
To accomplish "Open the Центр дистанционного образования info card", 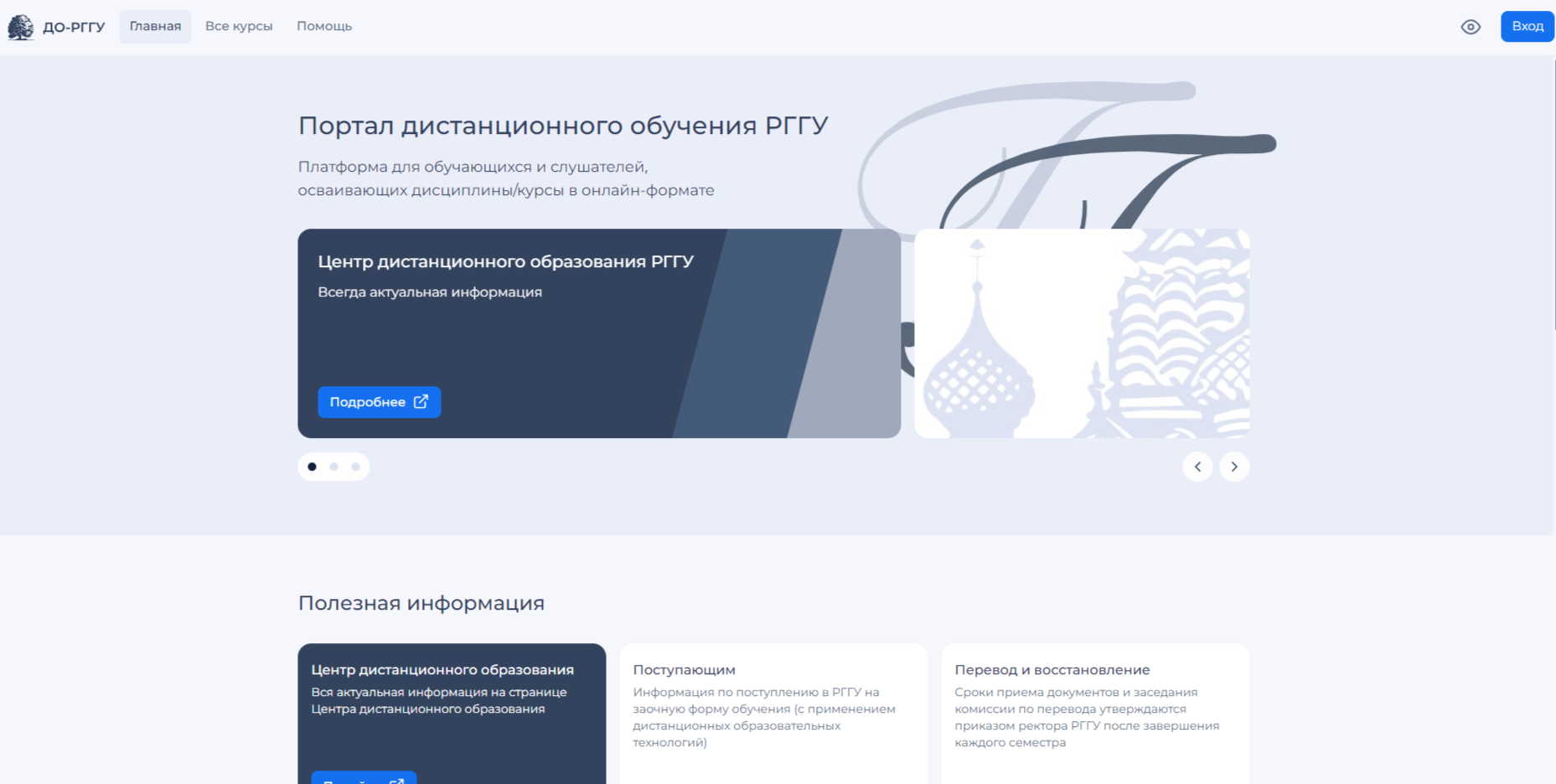I will pos(452,714).
